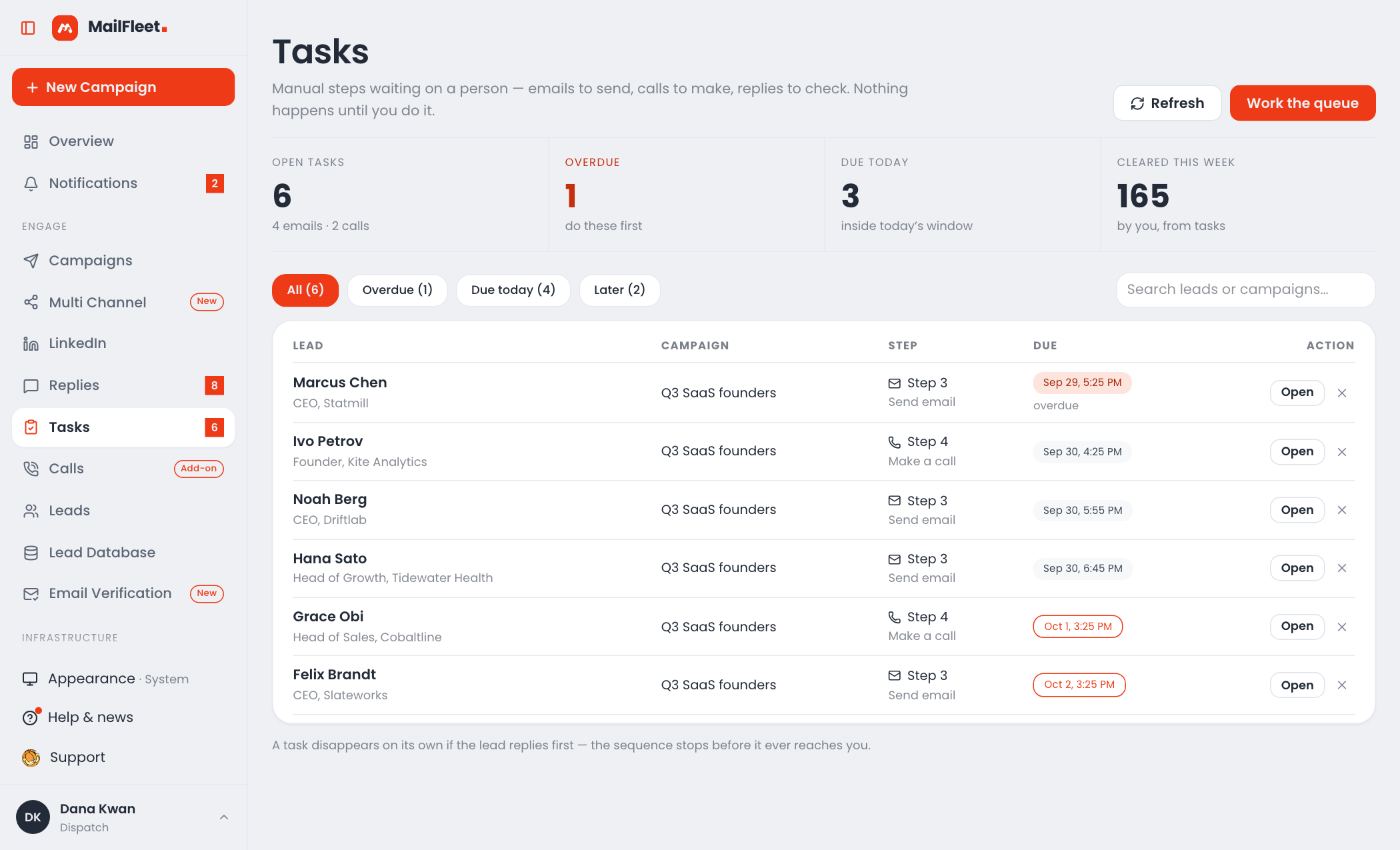Dismiss Marcus Chen's task with X
The image size is (1400, 850).
pyautogui.click(x=1342, y=393)
